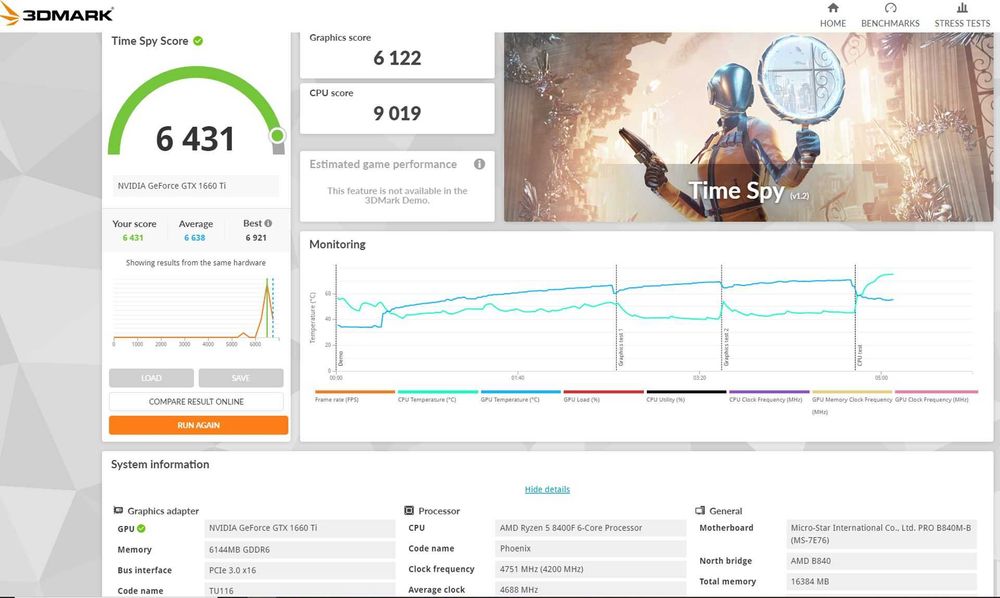1000x598 pixels.
Task: Click the score gauge indicator dot
Action: point(277,135)
